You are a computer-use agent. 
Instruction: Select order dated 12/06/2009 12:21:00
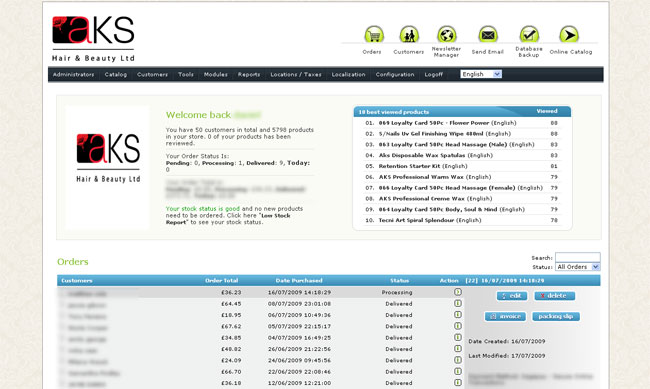(x=299, y=383)
